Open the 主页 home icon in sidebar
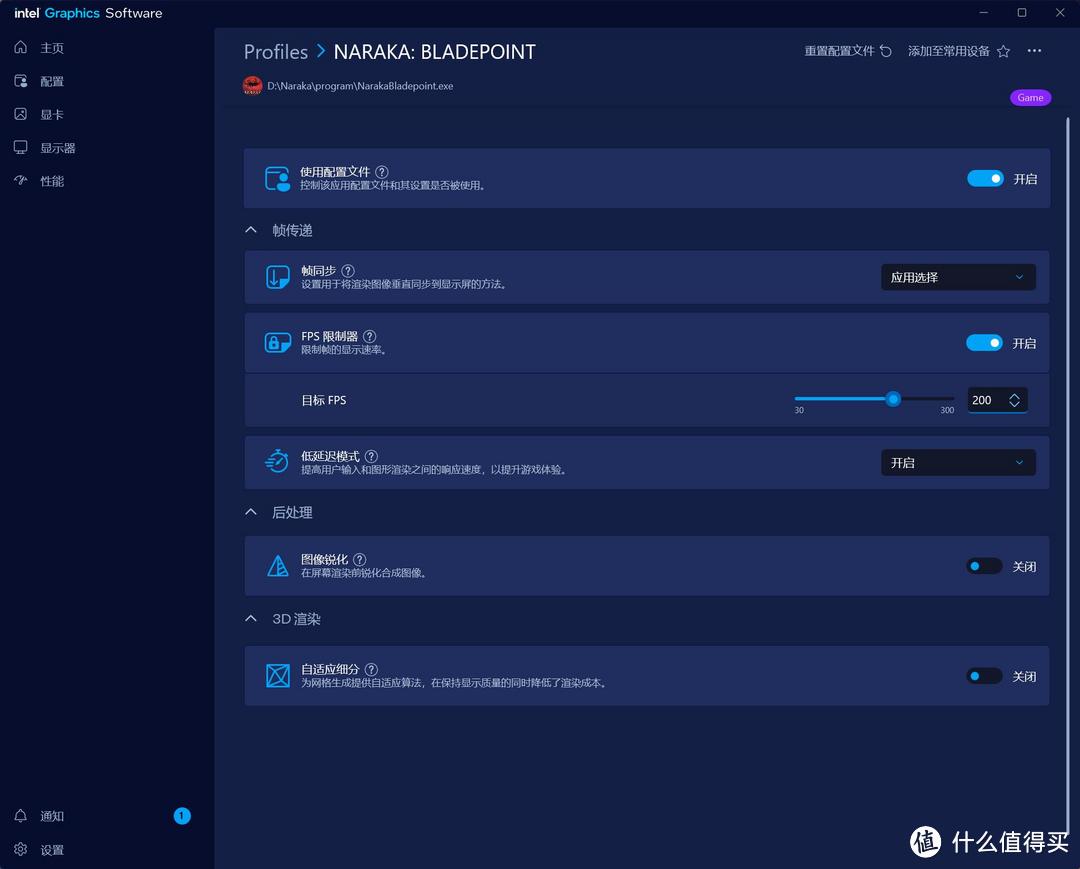This screenshot has width=1080, height=869. [x=21, y=48]
